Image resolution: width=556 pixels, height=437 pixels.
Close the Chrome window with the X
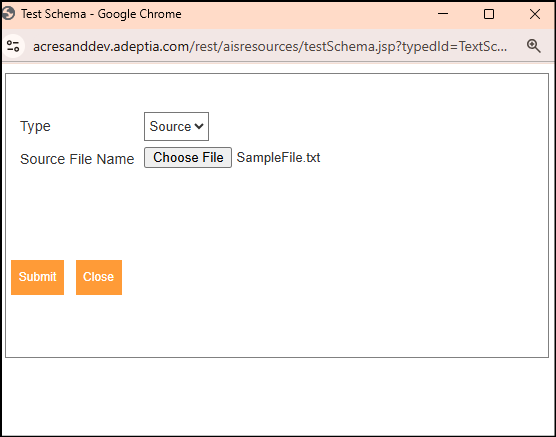[535, 14]
